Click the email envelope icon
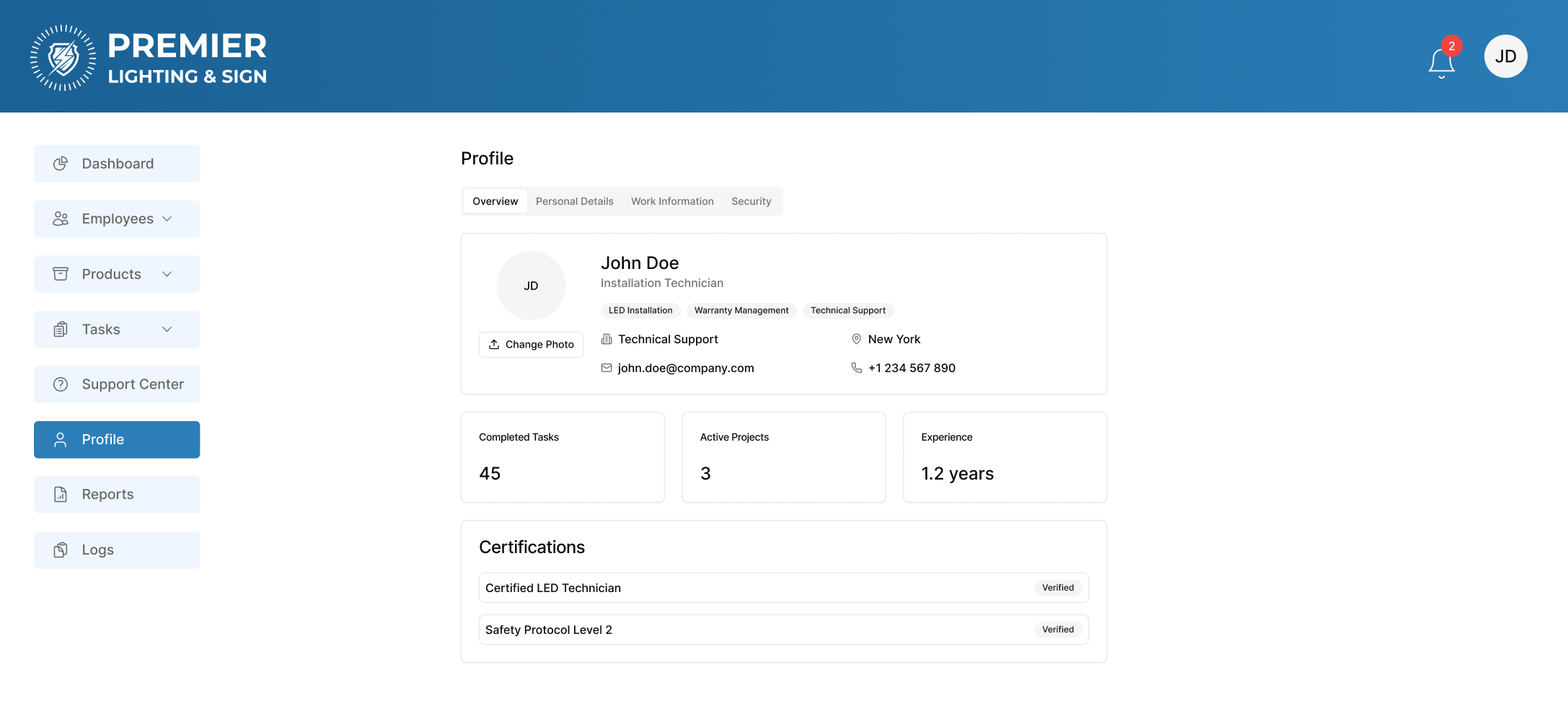Viewport: 1568px width, 706px height. [x=607, y=368]
